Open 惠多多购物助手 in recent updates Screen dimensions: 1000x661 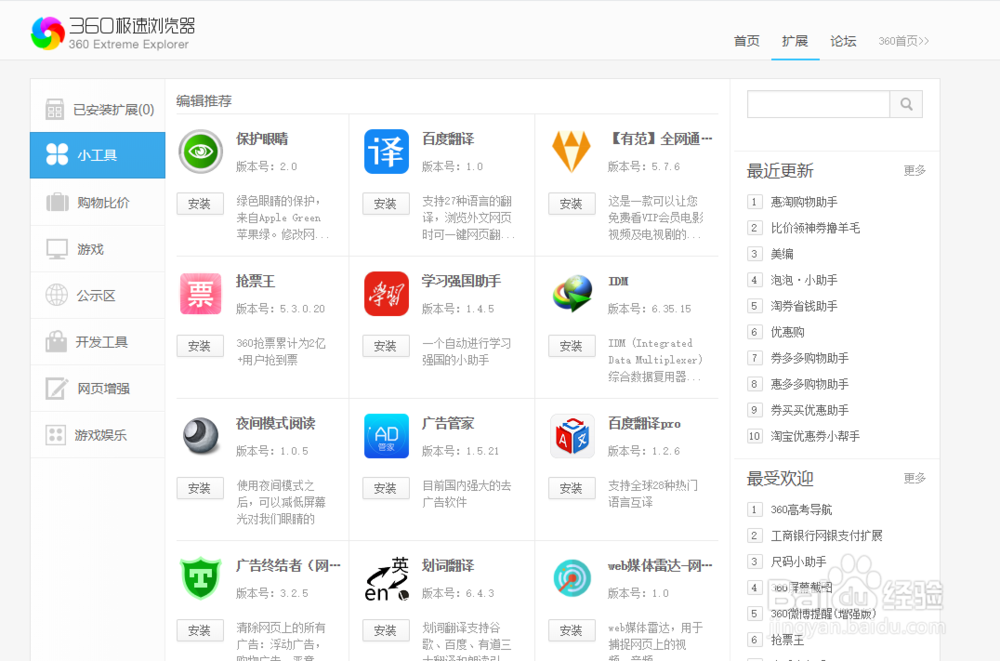coord(810,384)
